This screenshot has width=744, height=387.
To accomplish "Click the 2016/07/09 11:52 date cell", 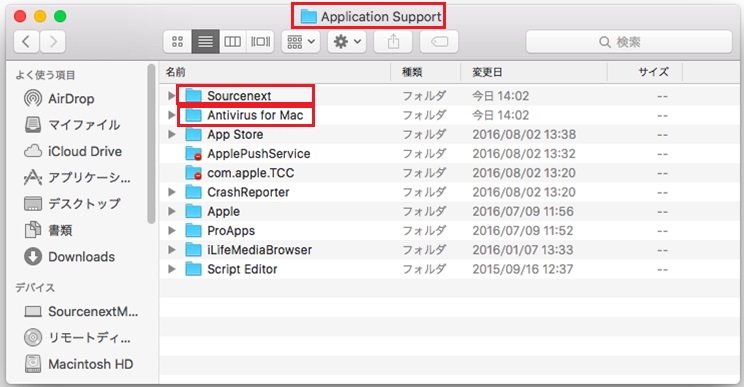I will [522, 230].
